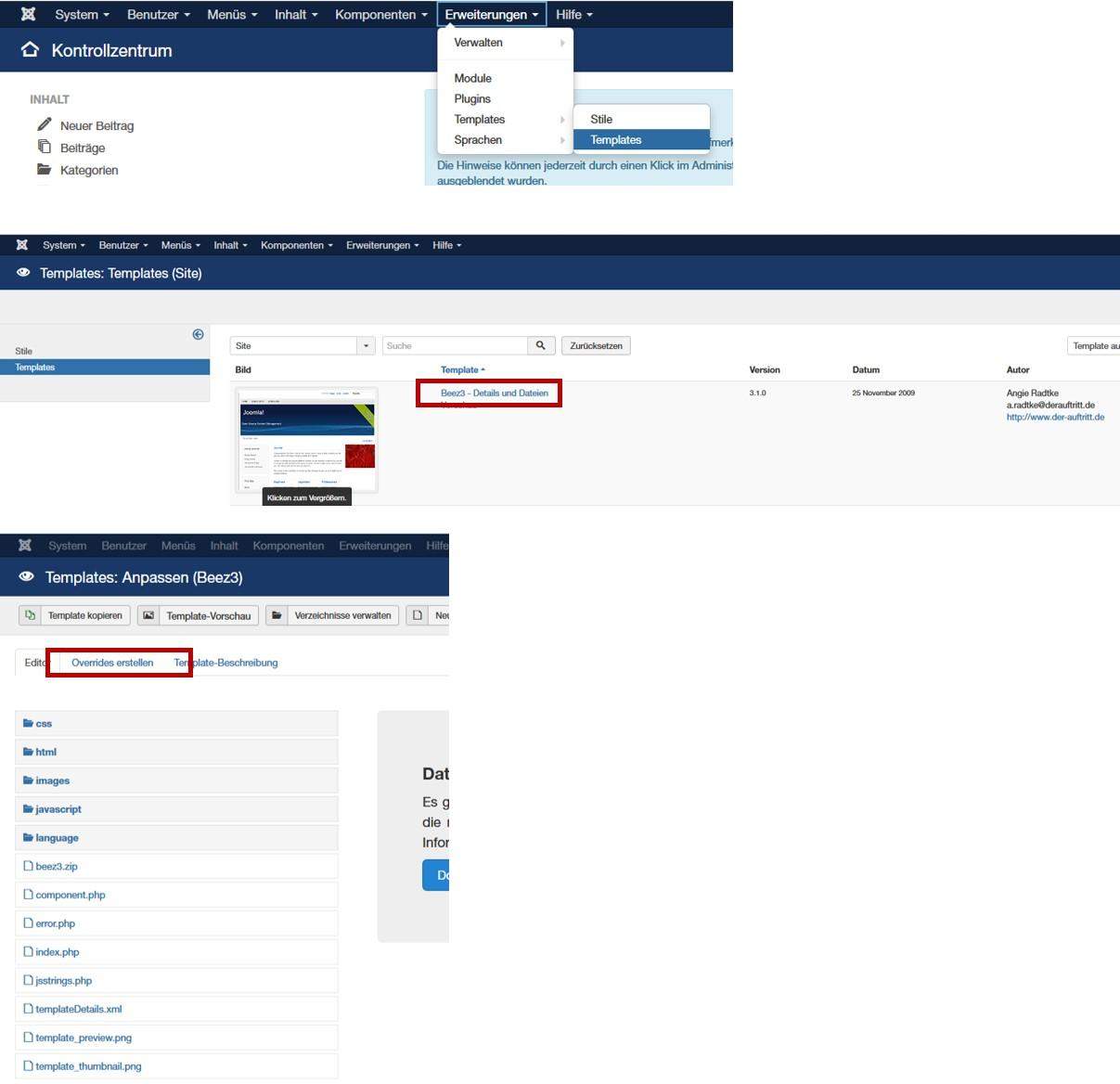The width and height of the screenshot is (1120, 1084).
Task: Open Beez3 - Details und Dateien link
Action: pos(494,393)
